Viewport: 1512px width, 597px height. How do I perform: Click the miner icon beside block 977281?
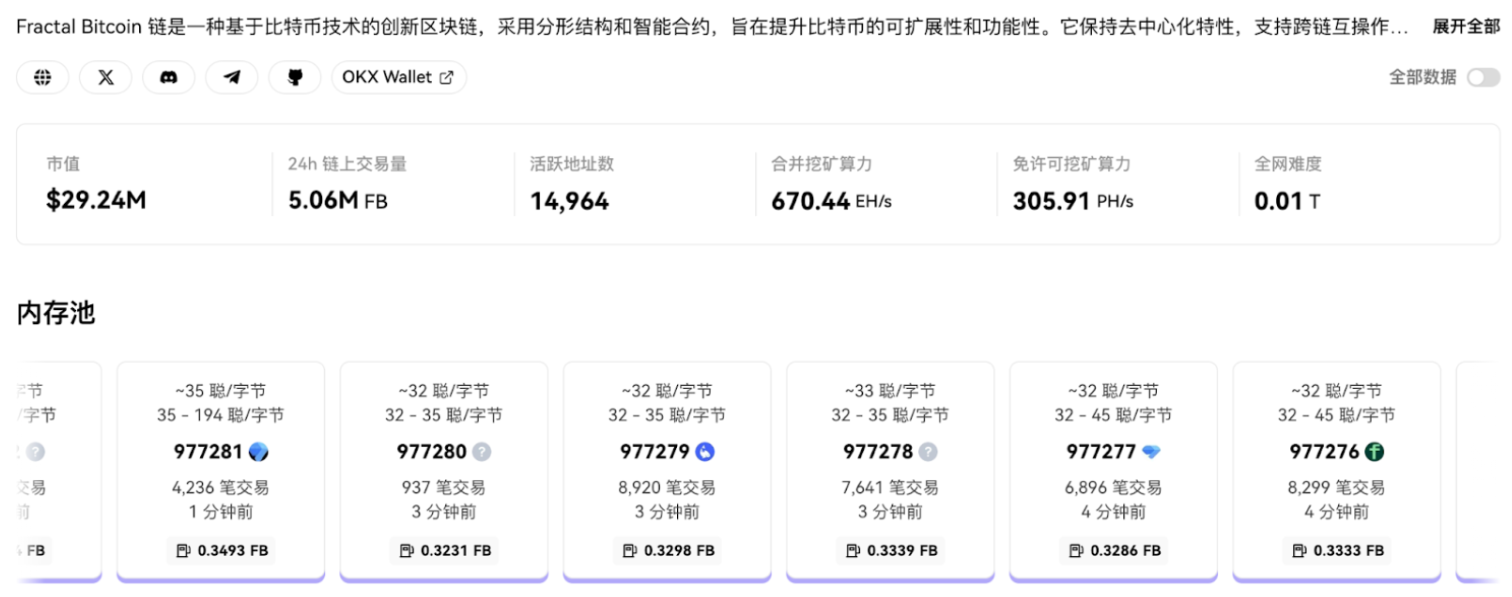point(258,452)
